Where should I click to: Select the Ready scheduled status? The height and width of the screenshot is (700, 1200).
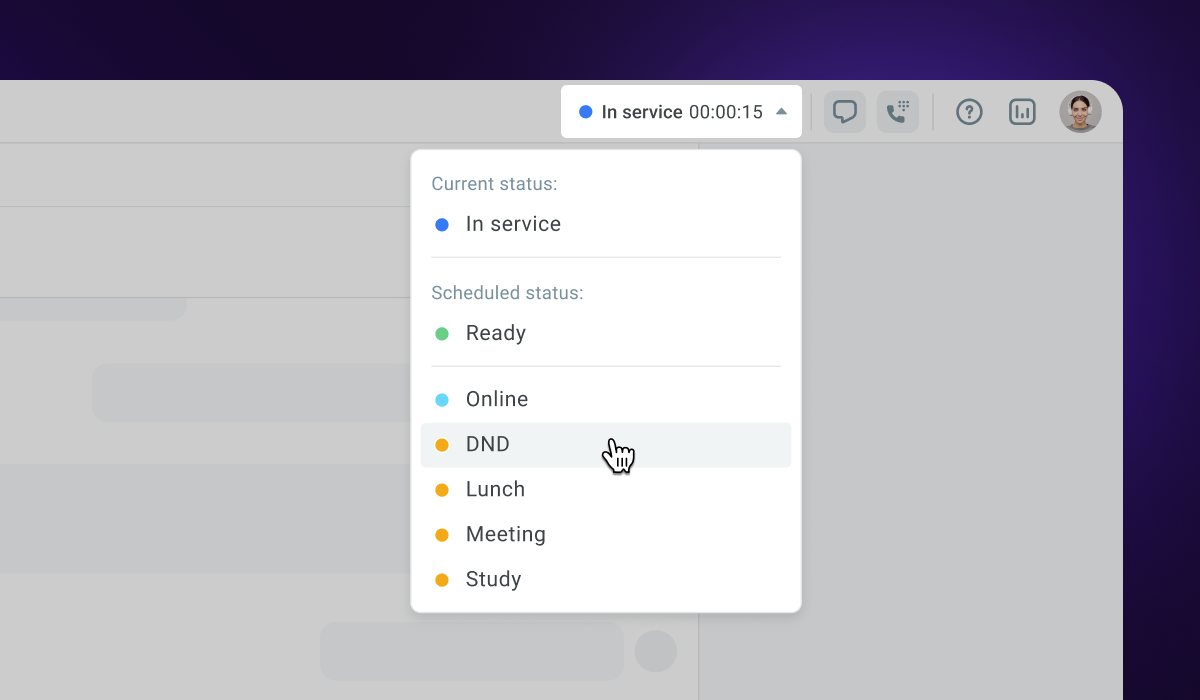[x=606, y=334]
